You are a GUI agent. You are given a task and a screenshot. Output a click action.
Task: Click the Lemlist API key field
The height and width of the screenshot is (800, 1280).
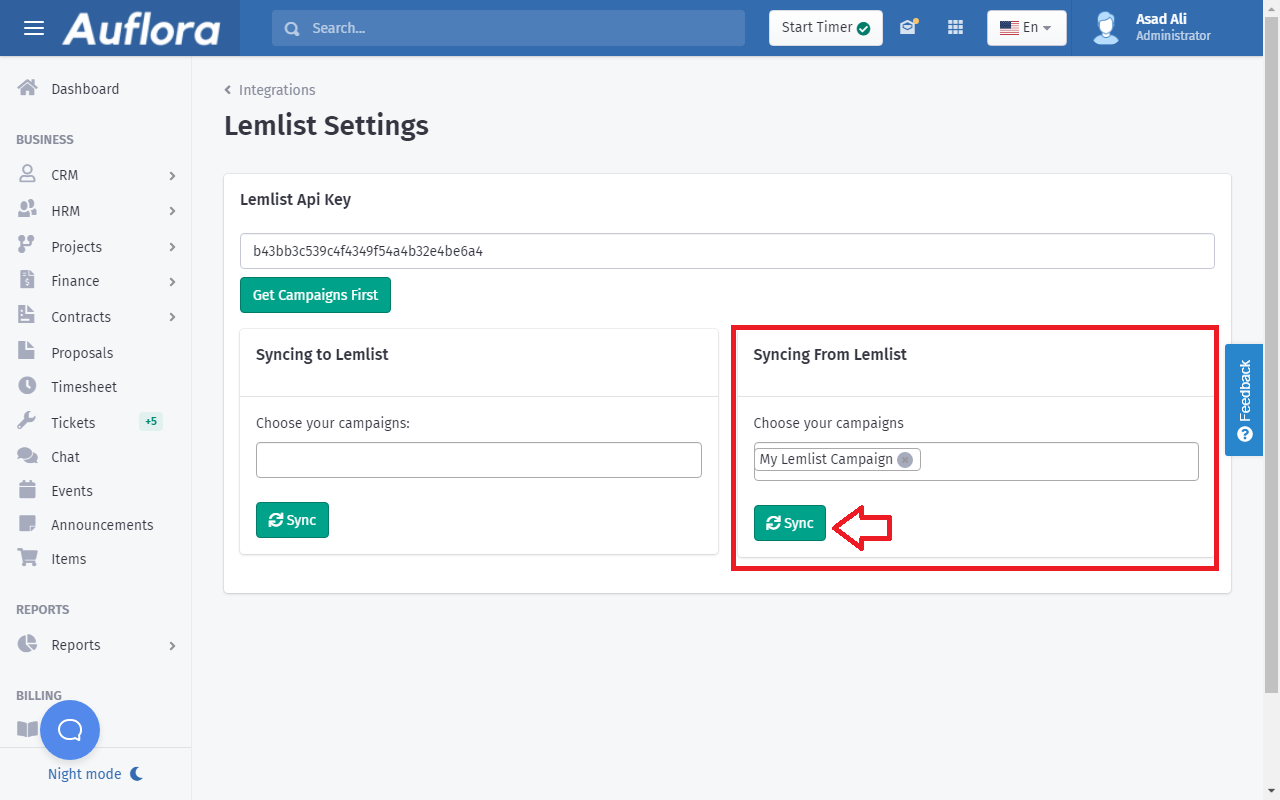[x=727, y=251]
